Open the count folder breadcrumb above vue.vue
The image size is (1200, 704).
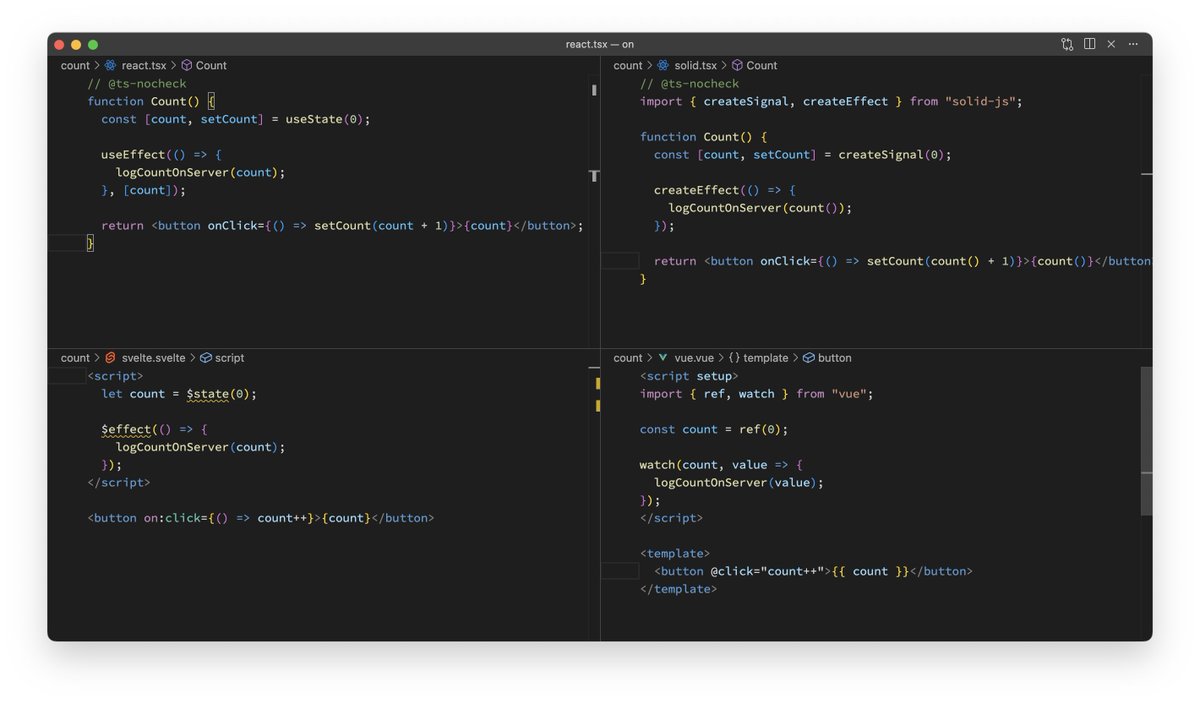pyautogui.click(x=628, y=358)
